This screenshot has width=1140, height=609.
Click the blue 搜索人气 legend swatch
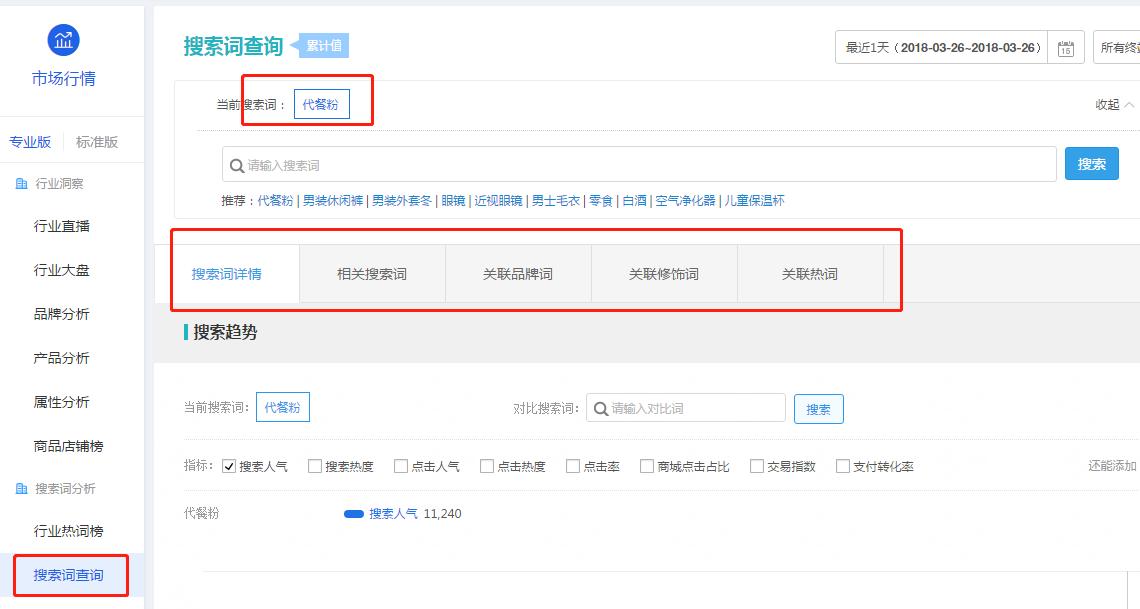coord(353,513)
